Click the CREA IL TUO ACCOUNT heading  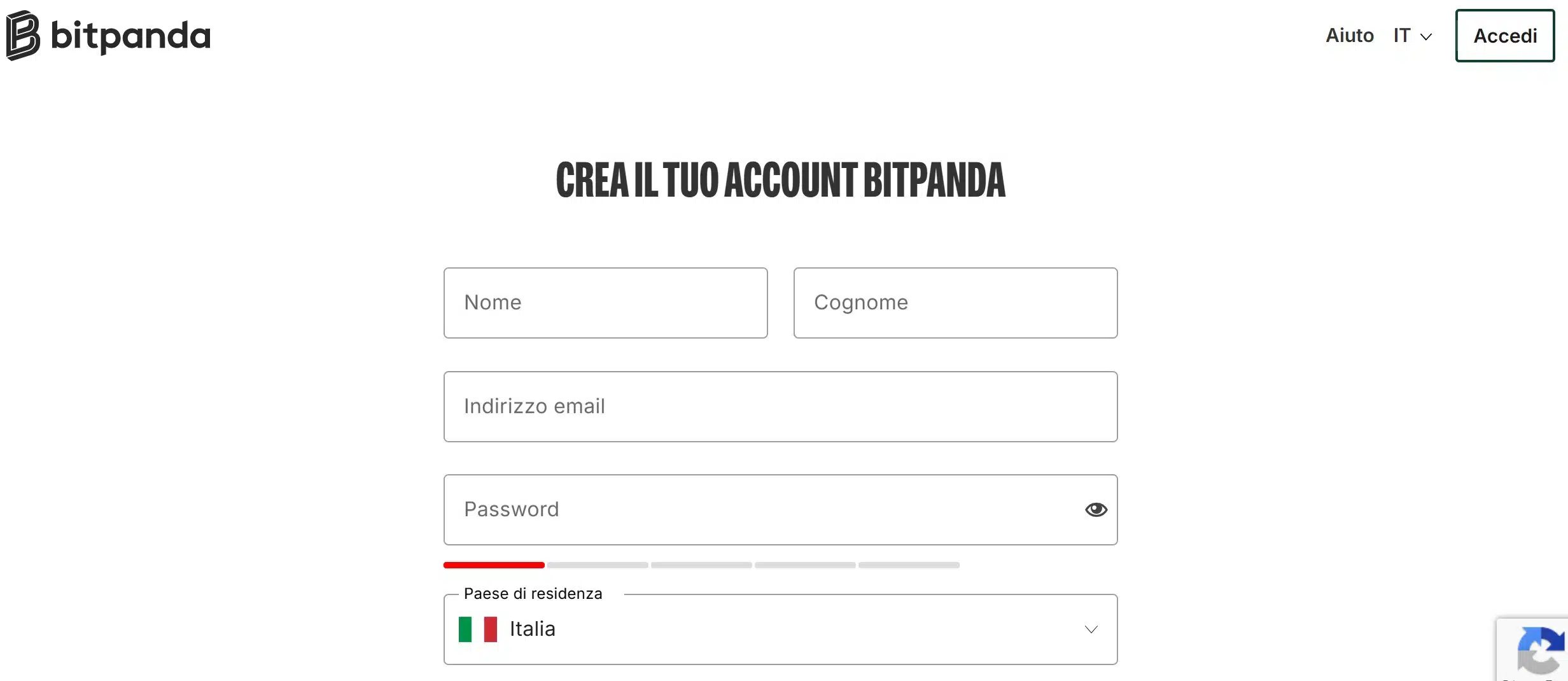coord(781,181)
